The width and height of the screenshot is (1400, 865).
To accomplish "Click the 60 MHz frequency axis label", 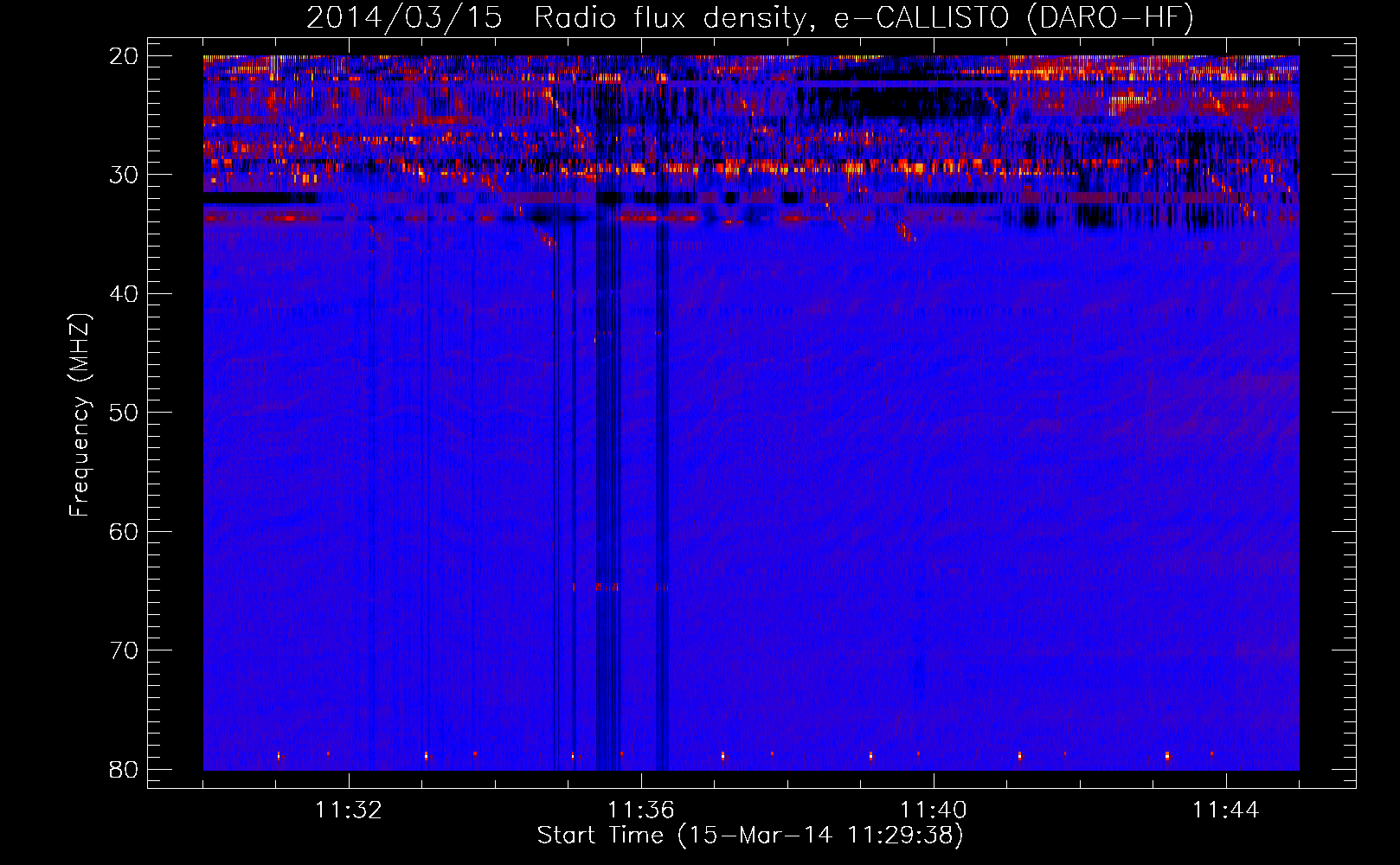I will click(124, 531).
